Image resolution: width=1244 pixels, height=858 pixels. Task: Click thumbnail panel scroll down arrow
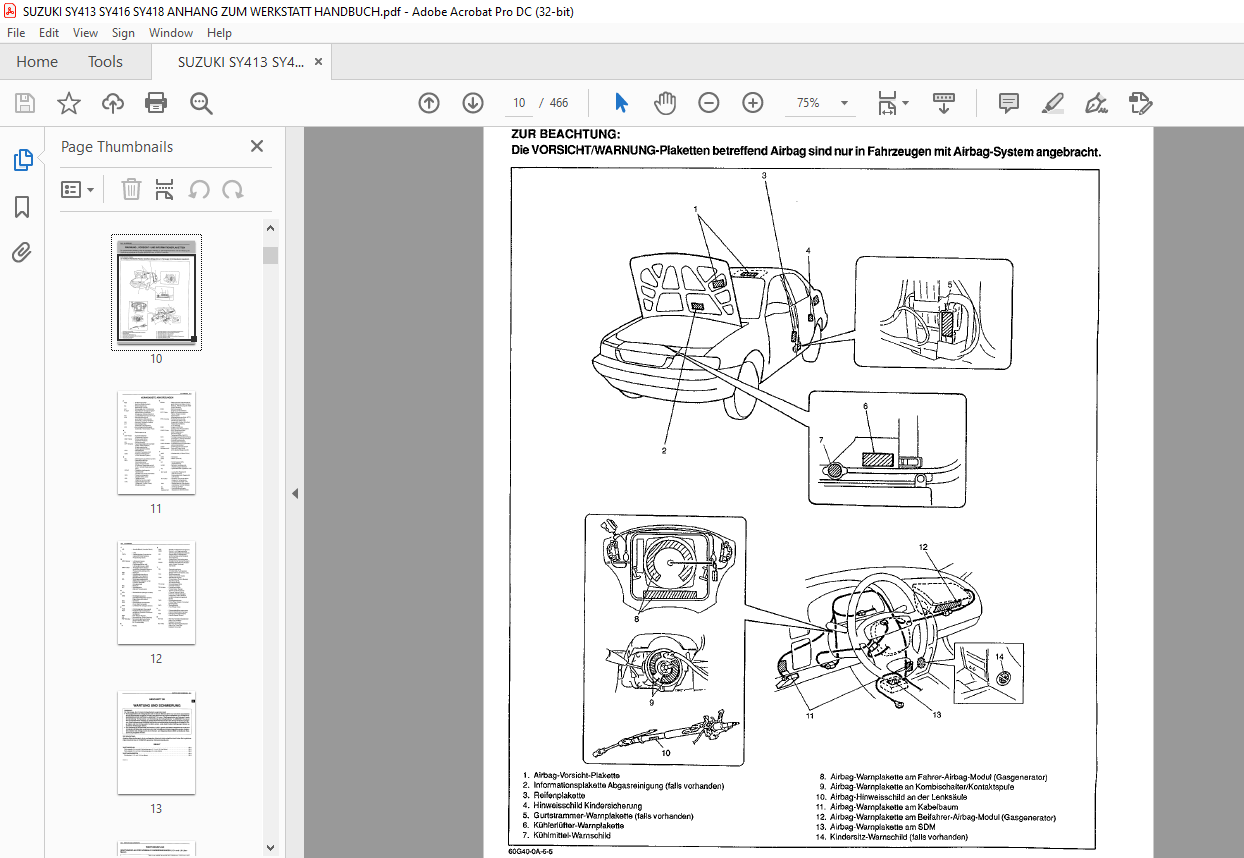pos(271,848)
